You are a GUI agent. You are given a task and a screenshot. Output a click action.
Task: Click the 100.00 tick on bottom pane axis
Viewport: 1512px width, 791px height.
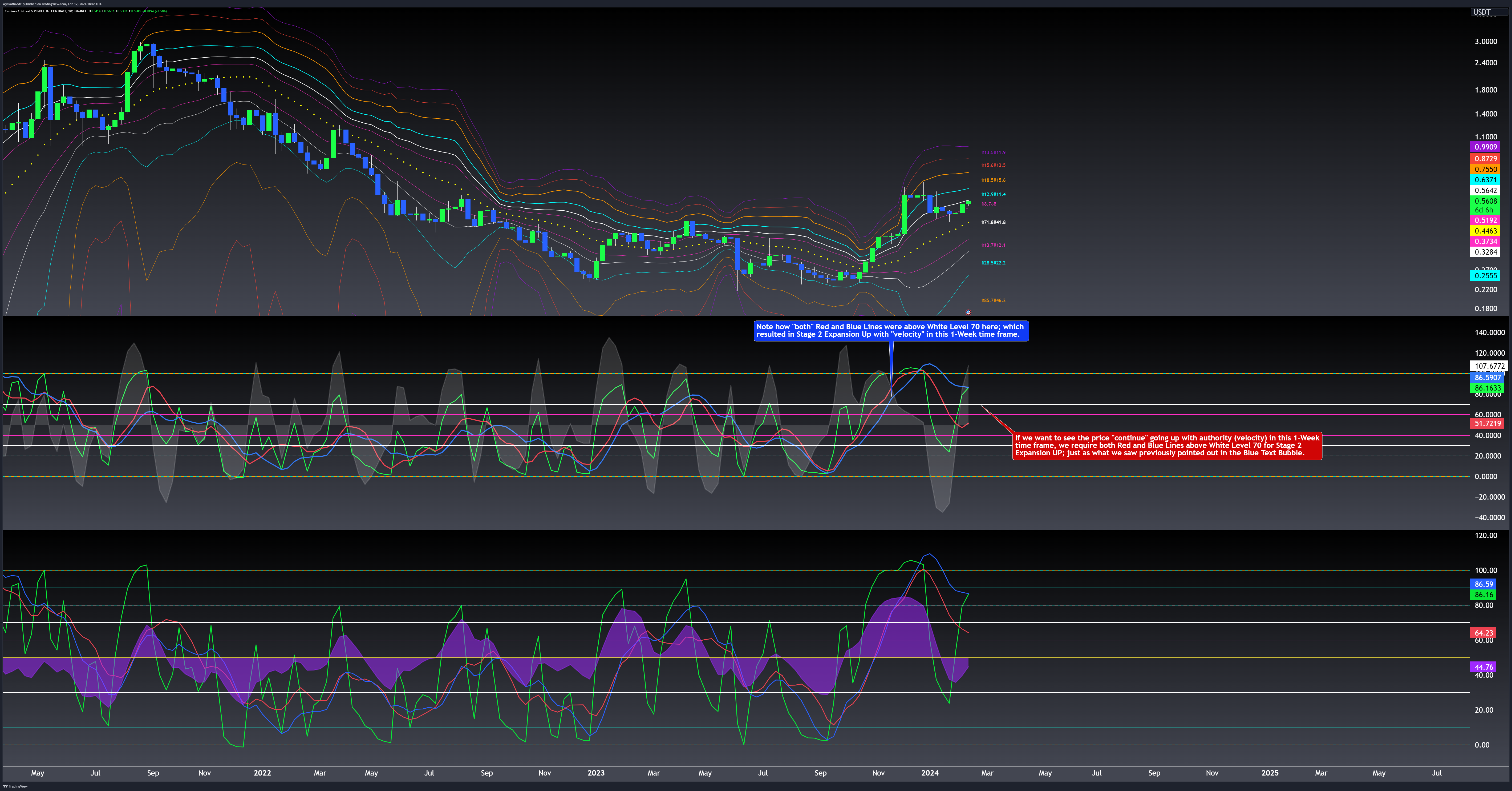[x=1486, y=570]
